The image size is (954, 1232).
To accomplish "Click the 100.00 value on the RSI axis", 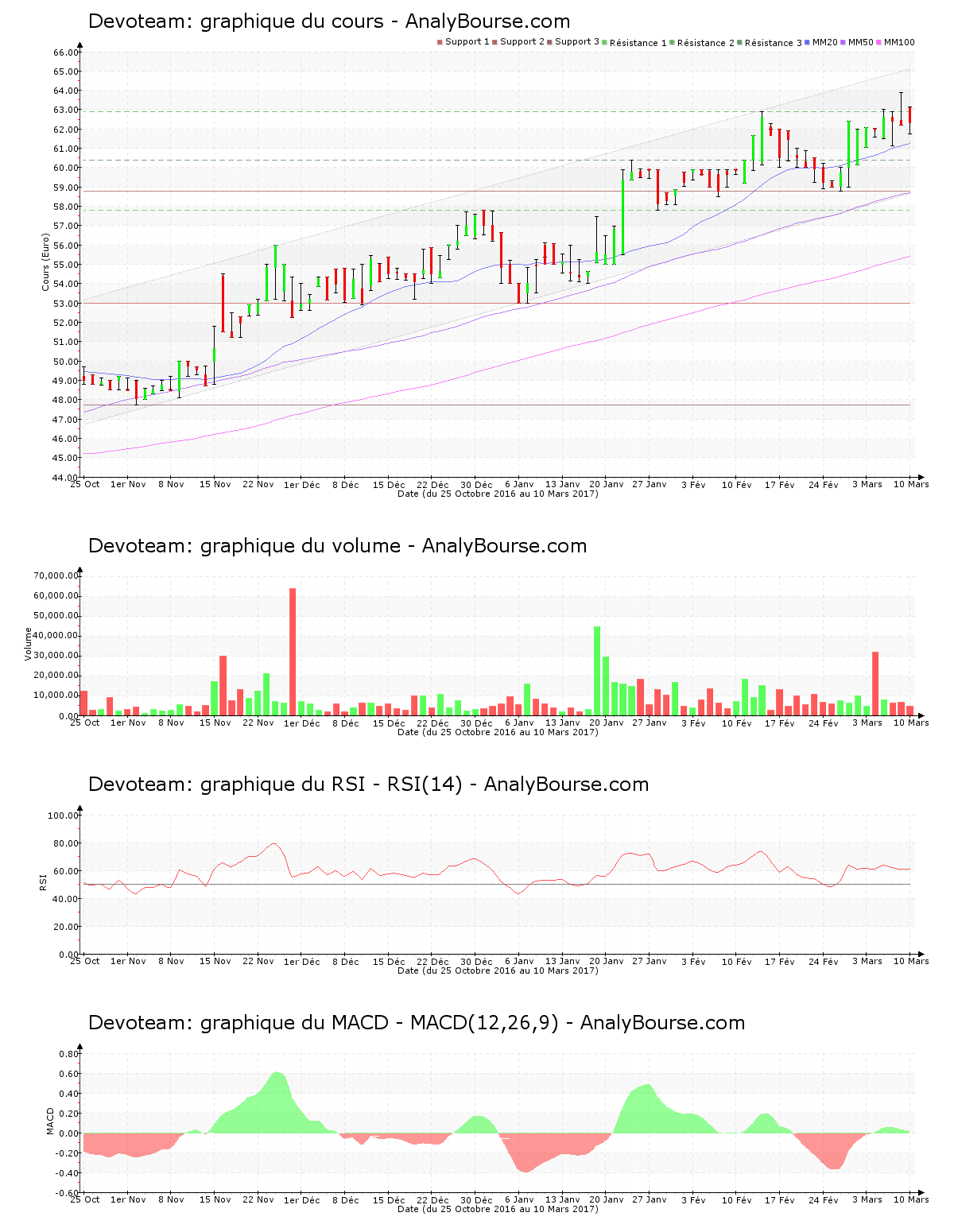I will click(x=64, y=816).
